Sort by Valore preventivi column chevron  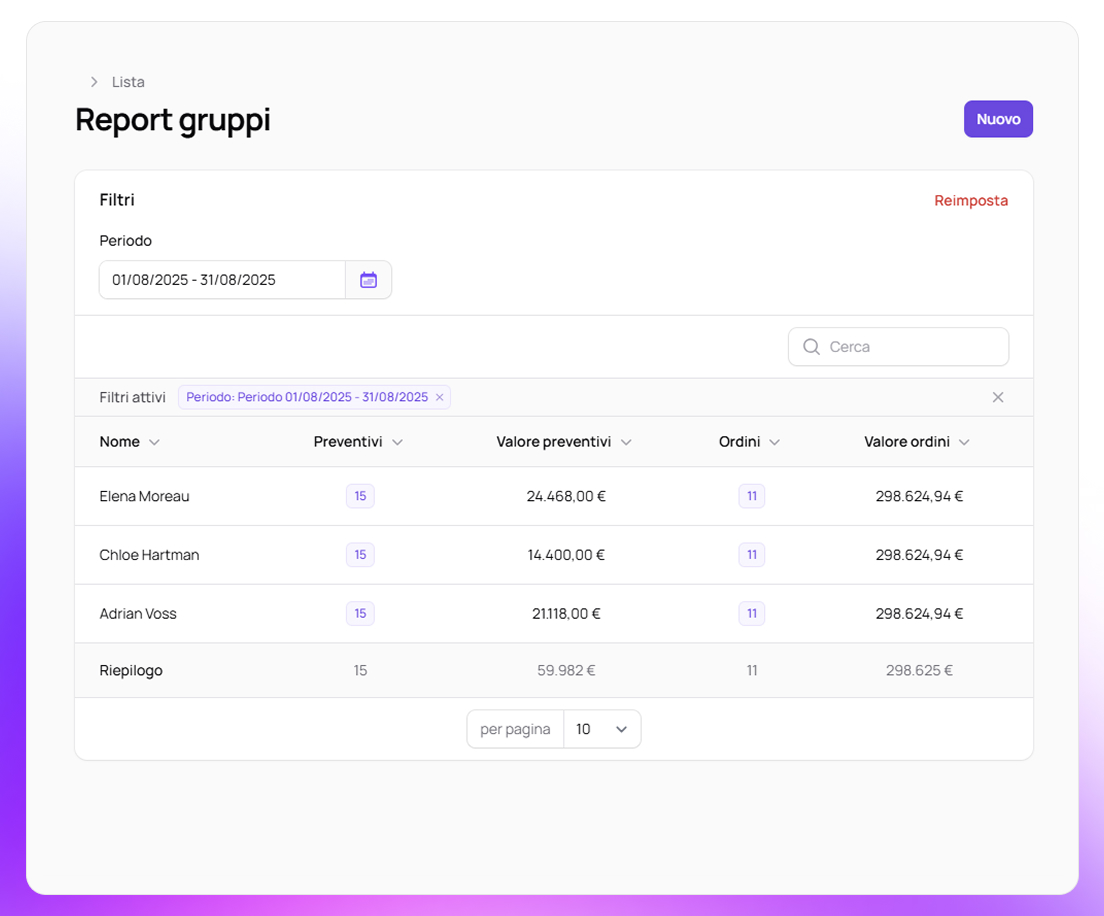pos(626,442)
